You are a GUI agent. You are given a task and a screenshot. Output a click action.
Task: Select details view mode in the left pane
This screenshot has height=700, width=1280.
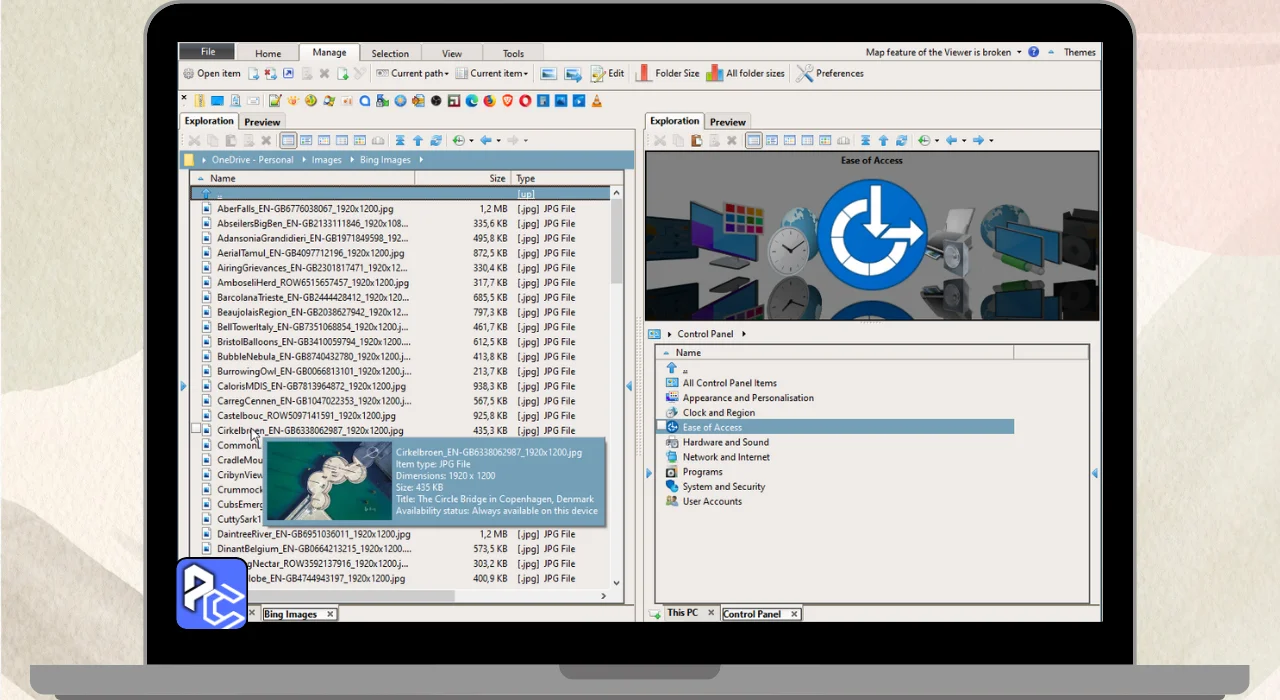pyautogui.click(x=288, y=141)
